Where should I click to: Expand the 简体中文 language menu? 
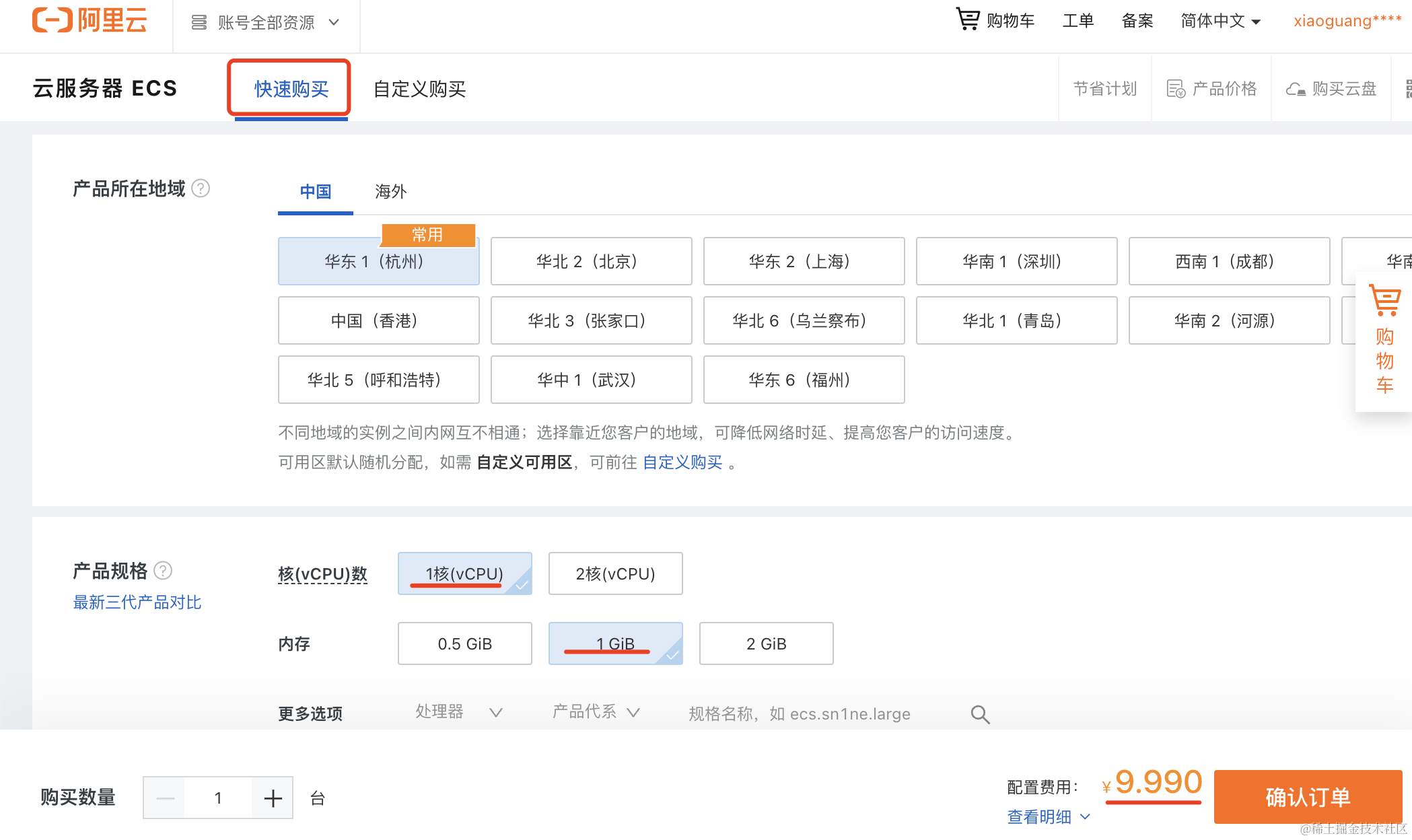pyautogui.click(x=1220, y=21)
